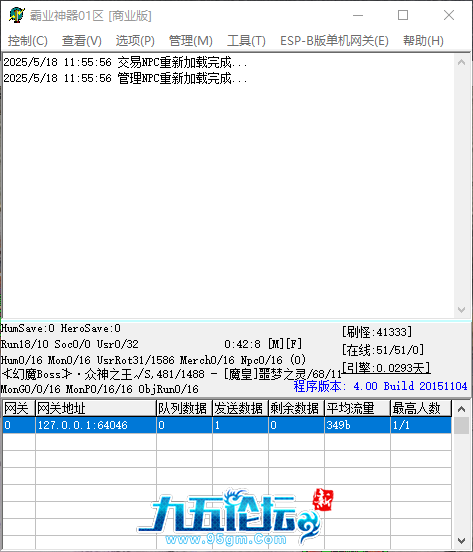The width and height of the screenshot is (473, 552).
Task: Click the [引擎:0.0293天] status text
Action: [386, 368]
